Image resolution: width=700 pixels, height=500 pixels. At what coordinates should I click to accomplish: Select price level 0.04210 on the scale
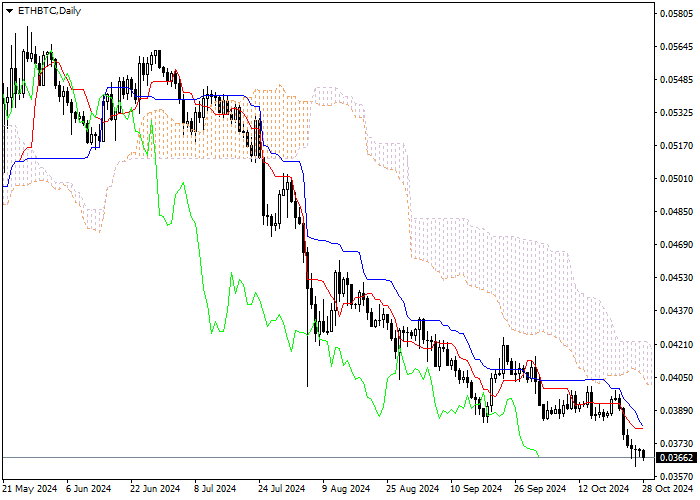676,344
